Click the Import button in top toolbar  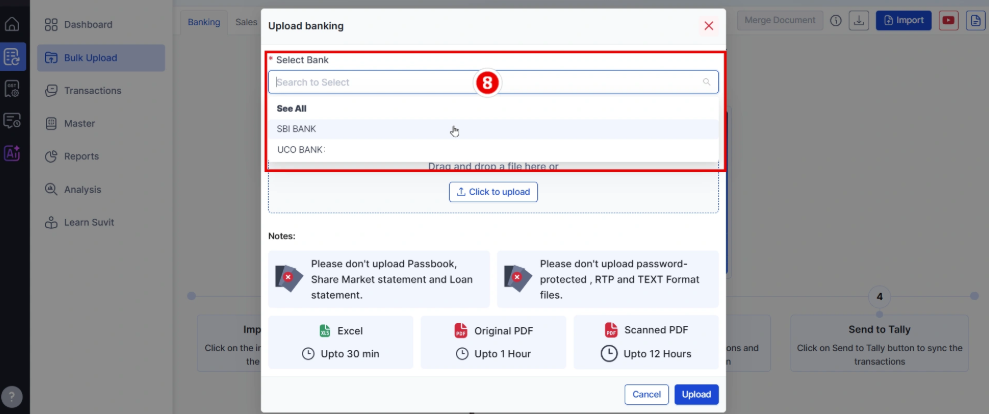[903, 20]
